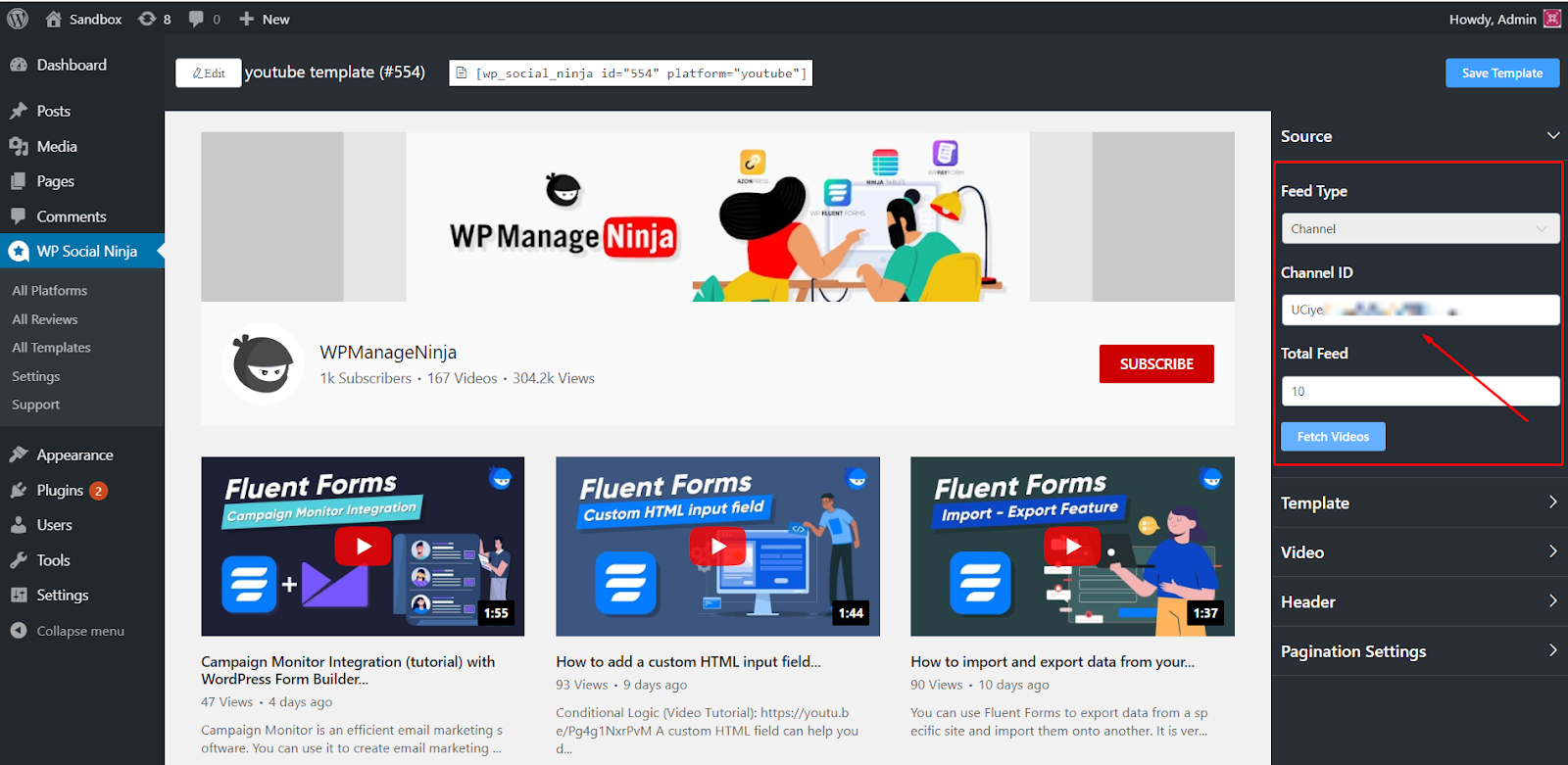Collapse the Source section chevron

pos(1553,135)
